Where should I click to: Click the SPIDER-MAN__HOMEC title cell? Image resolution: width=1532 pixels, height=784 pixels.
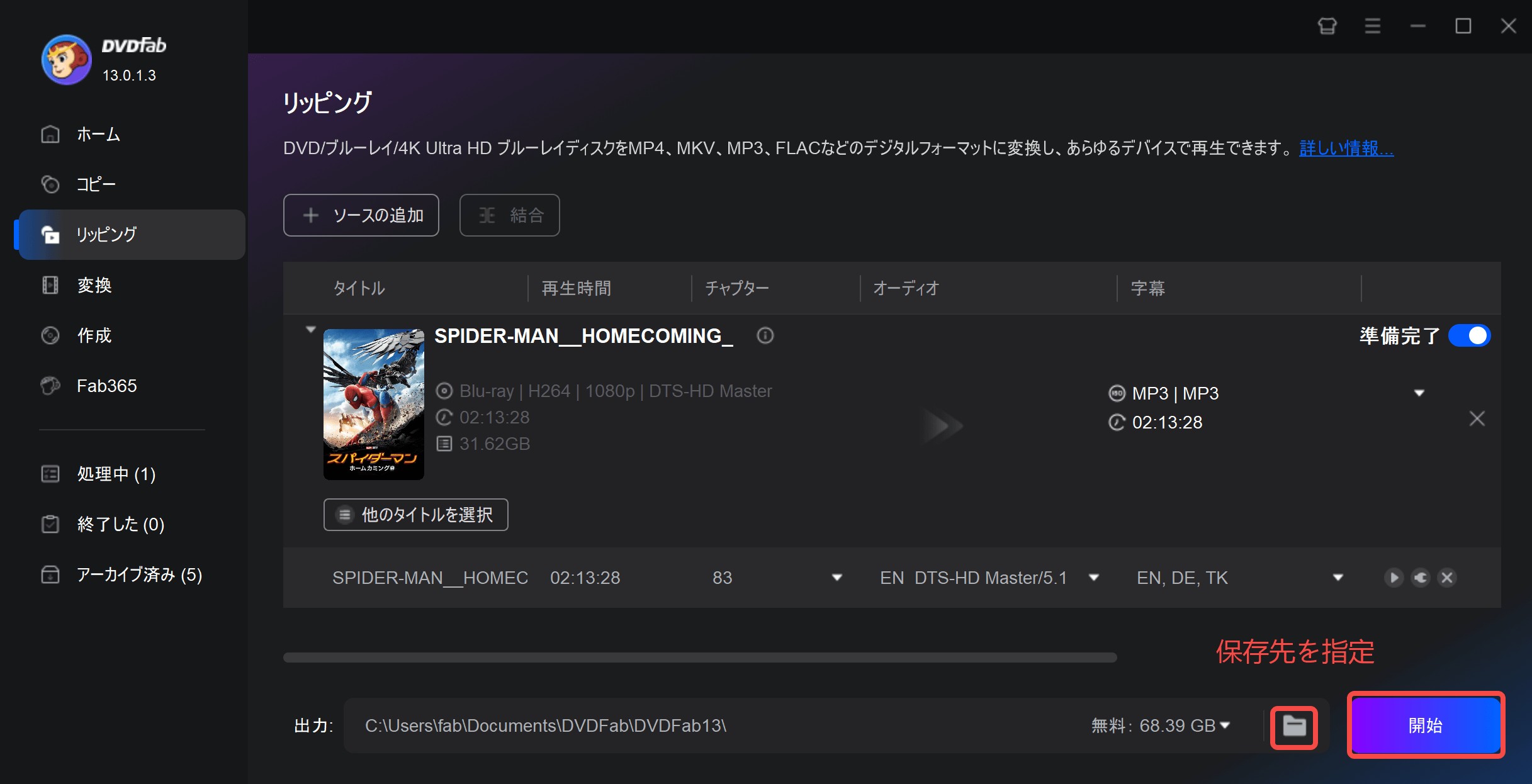pyautogui.click(x=430, y=578)
